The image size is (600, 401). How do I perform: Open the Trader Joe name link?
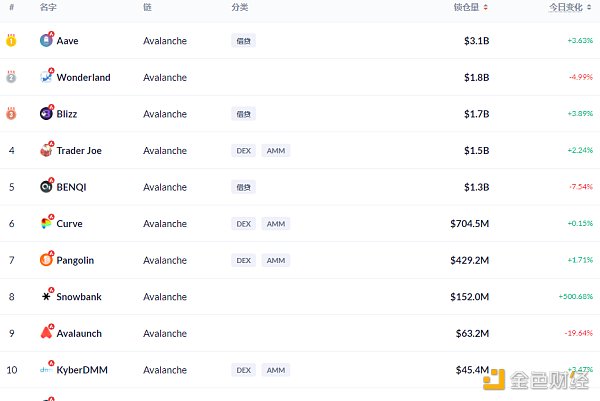79,150
